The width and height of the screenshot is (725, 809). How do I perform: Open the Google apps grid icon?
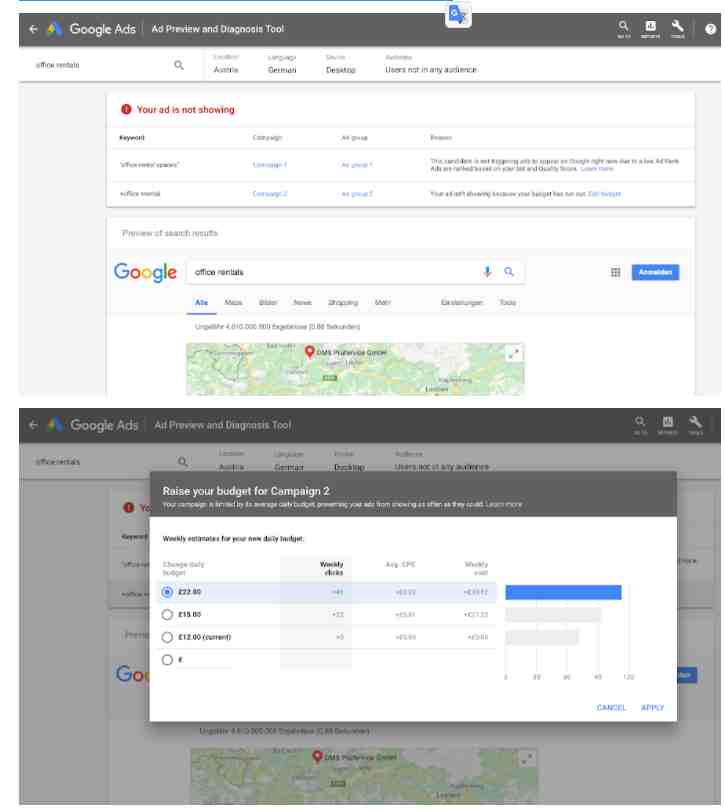tap(615, 272)
